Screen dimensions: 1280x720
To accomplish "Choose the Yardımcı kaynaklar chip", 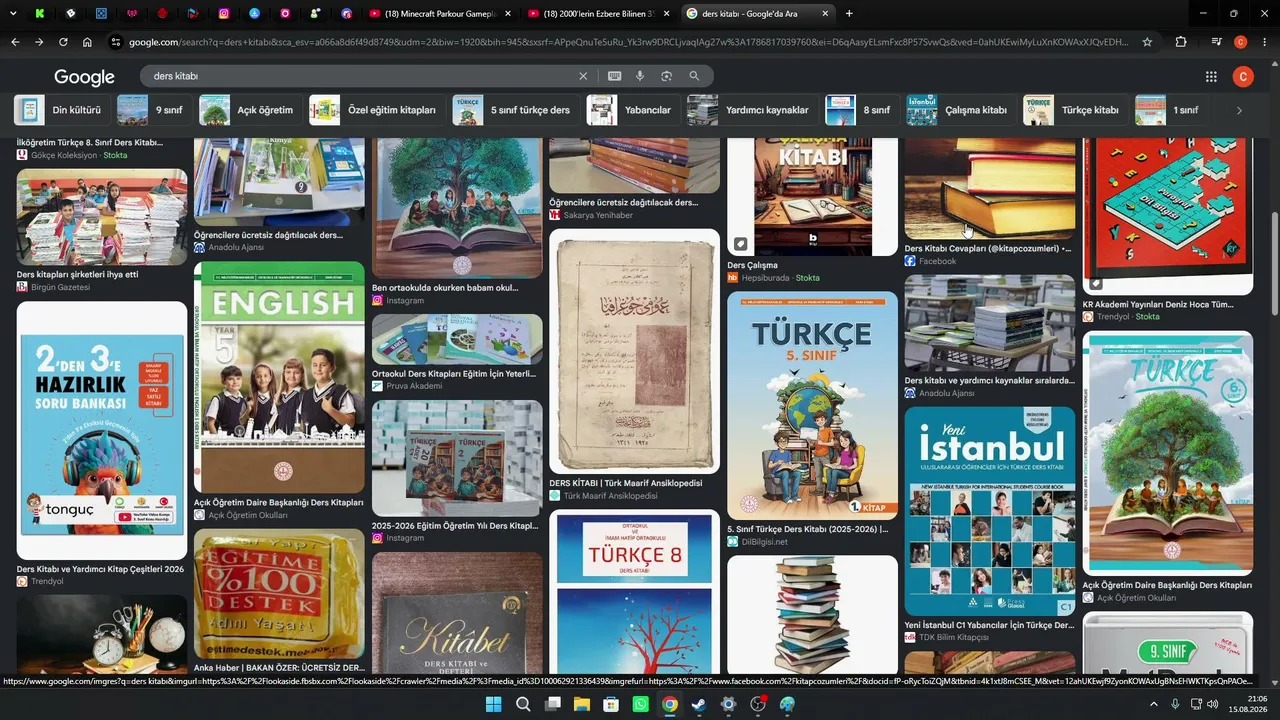I will click(751, 110).
